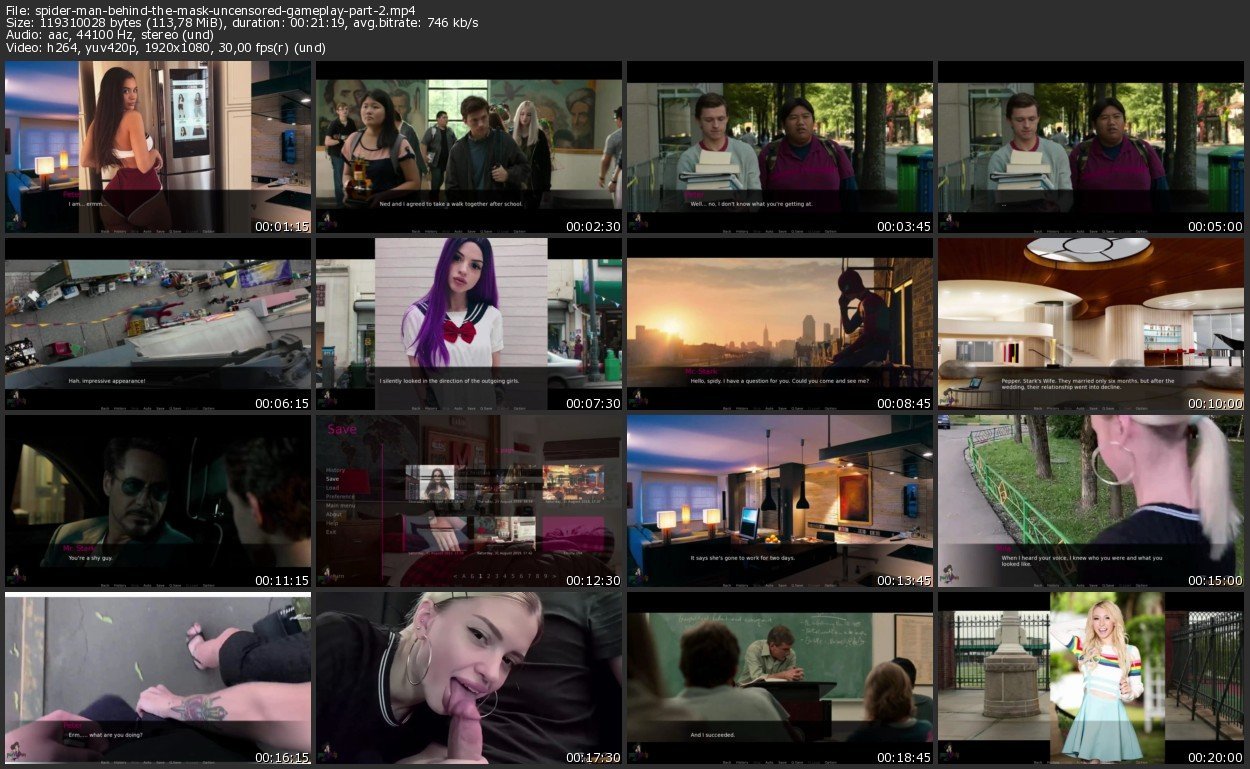
Task: Click the game logo icon in the 00:11:15 frame
Action: pyautogui.click(x=17, y=575)
